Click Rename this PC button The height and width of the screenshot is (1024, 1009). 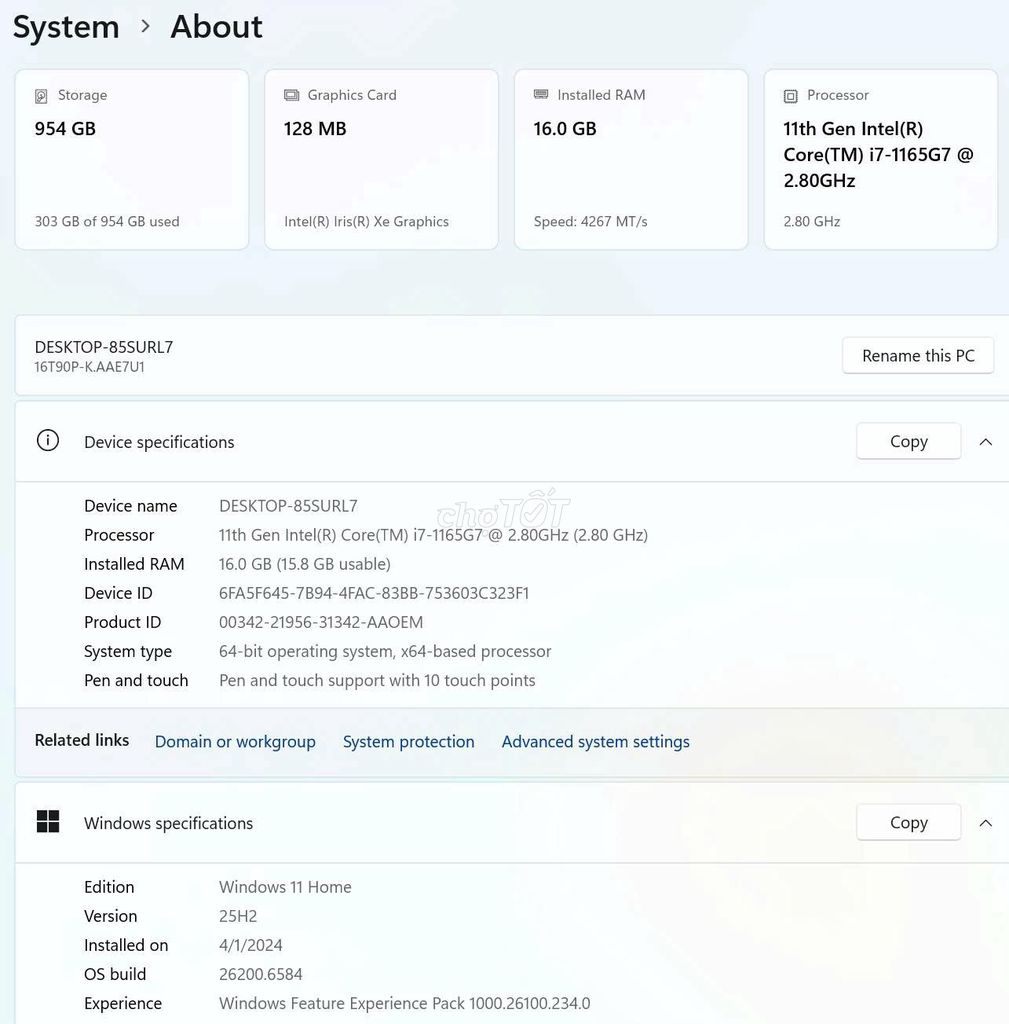point(918,355)
